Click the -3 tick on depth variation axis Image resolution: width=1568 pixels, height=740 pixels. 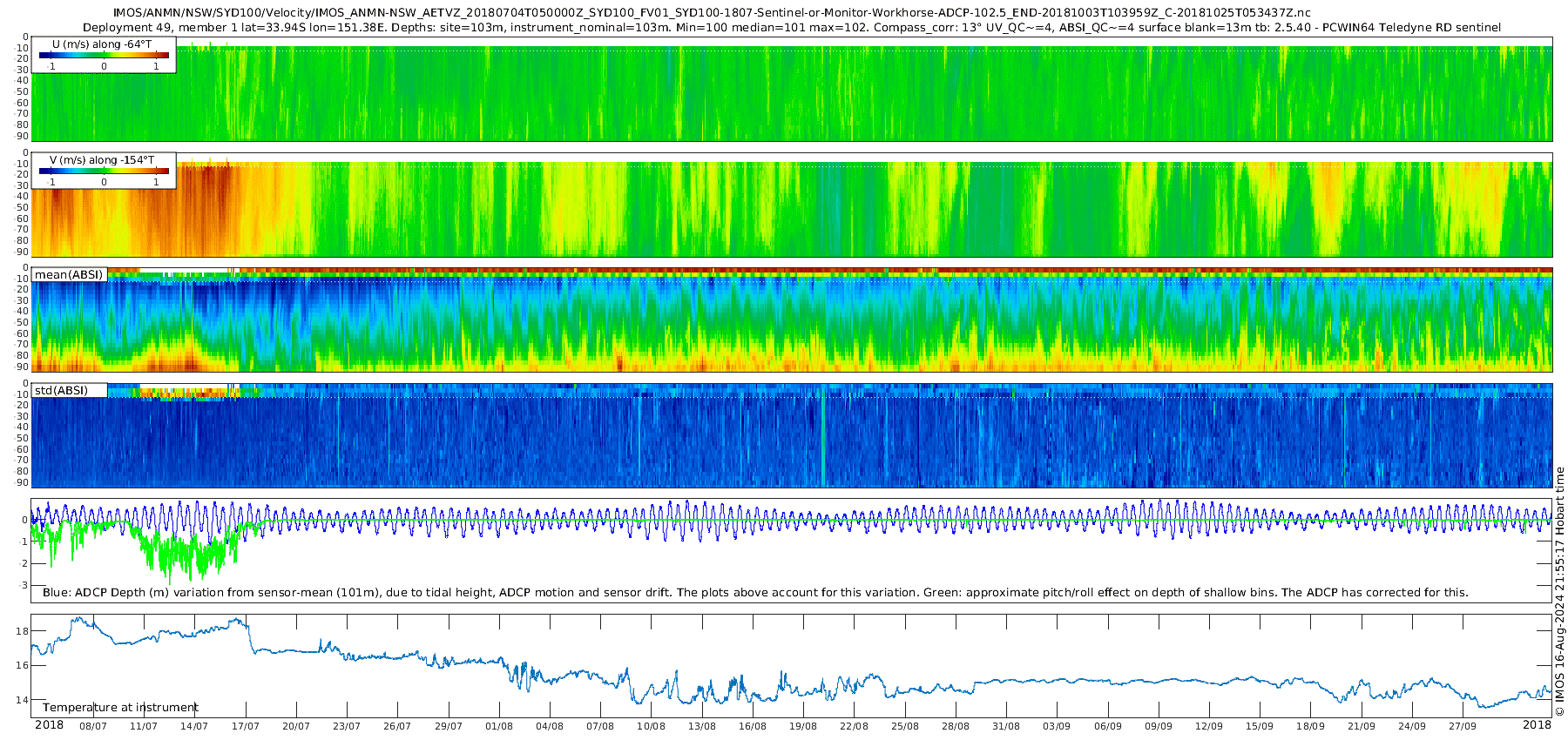[24, 585]
